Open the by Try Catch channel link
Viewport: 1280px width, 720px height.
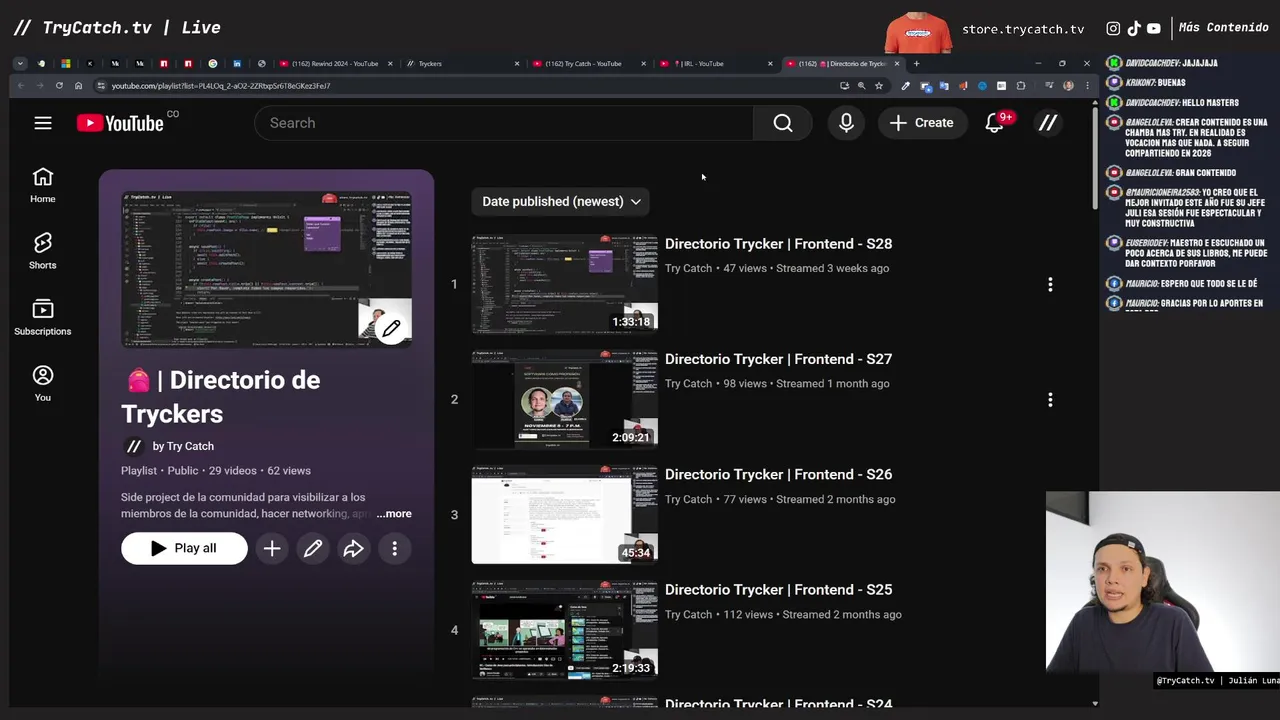coord(183,446)
